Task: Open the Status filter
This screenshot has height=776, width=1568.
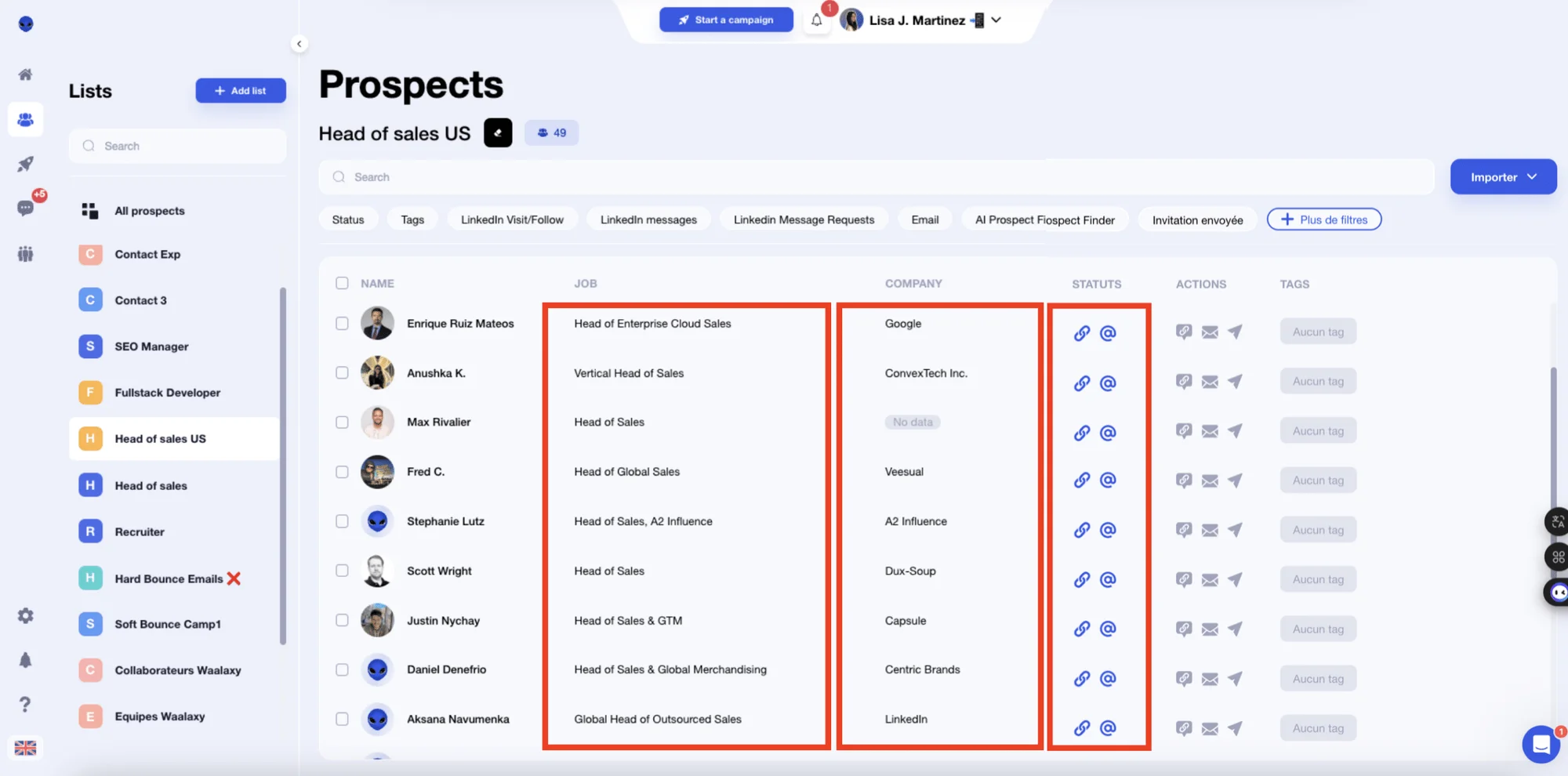Action: (348, 219)
